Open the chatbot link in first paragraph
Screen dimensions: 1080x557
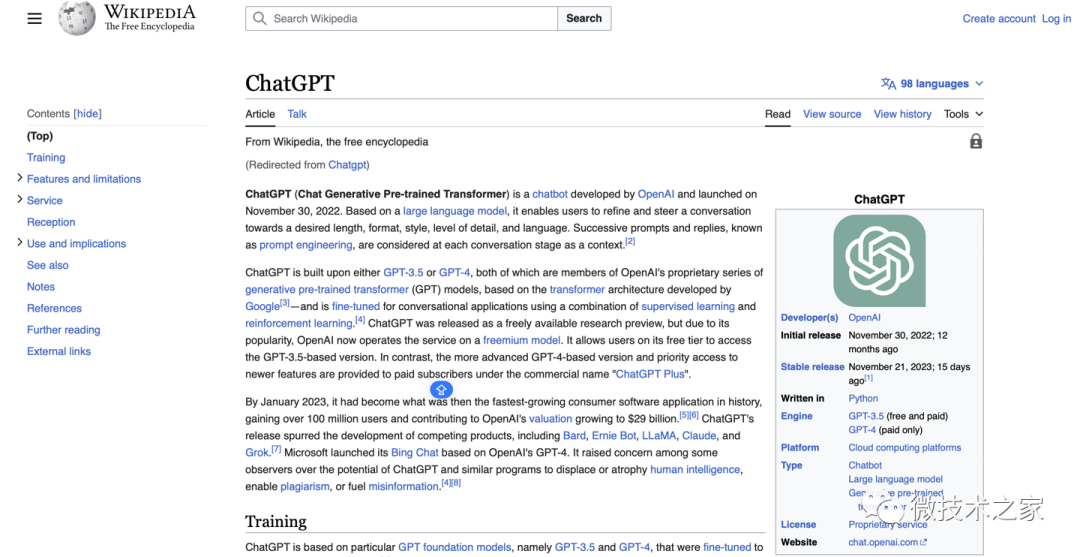click(550, 194)
